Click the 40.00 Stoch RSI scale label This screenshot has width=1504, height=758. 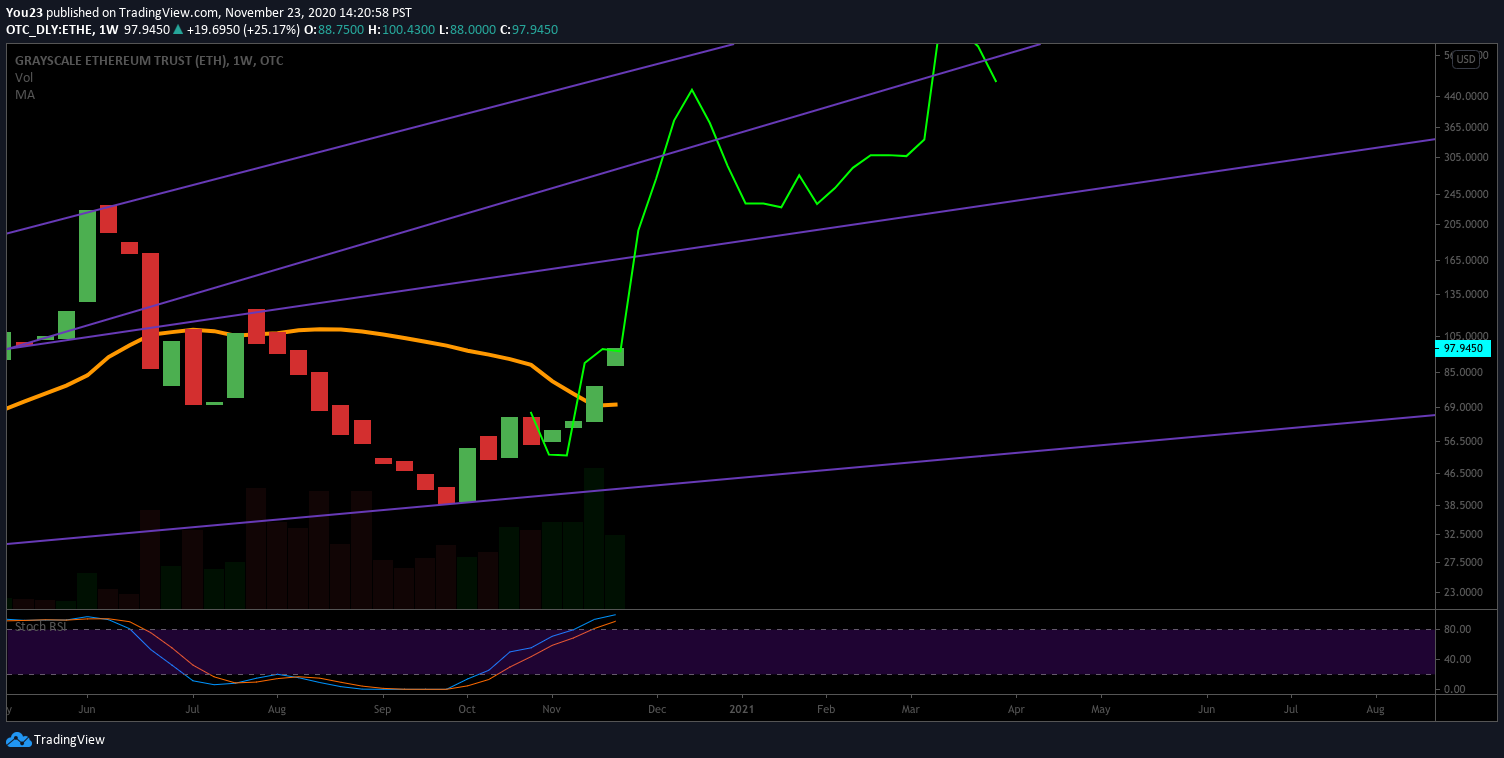tap(1457, 659)
